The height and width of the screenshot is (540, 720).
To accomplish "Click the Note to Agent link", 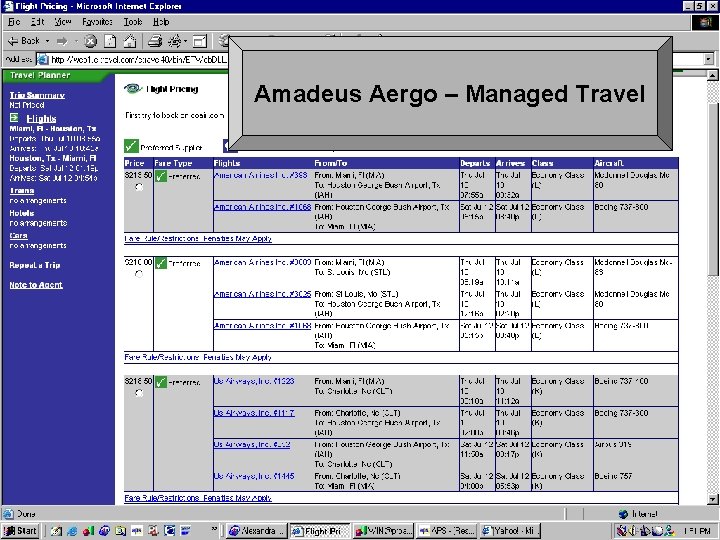I will tap(36, 285).
